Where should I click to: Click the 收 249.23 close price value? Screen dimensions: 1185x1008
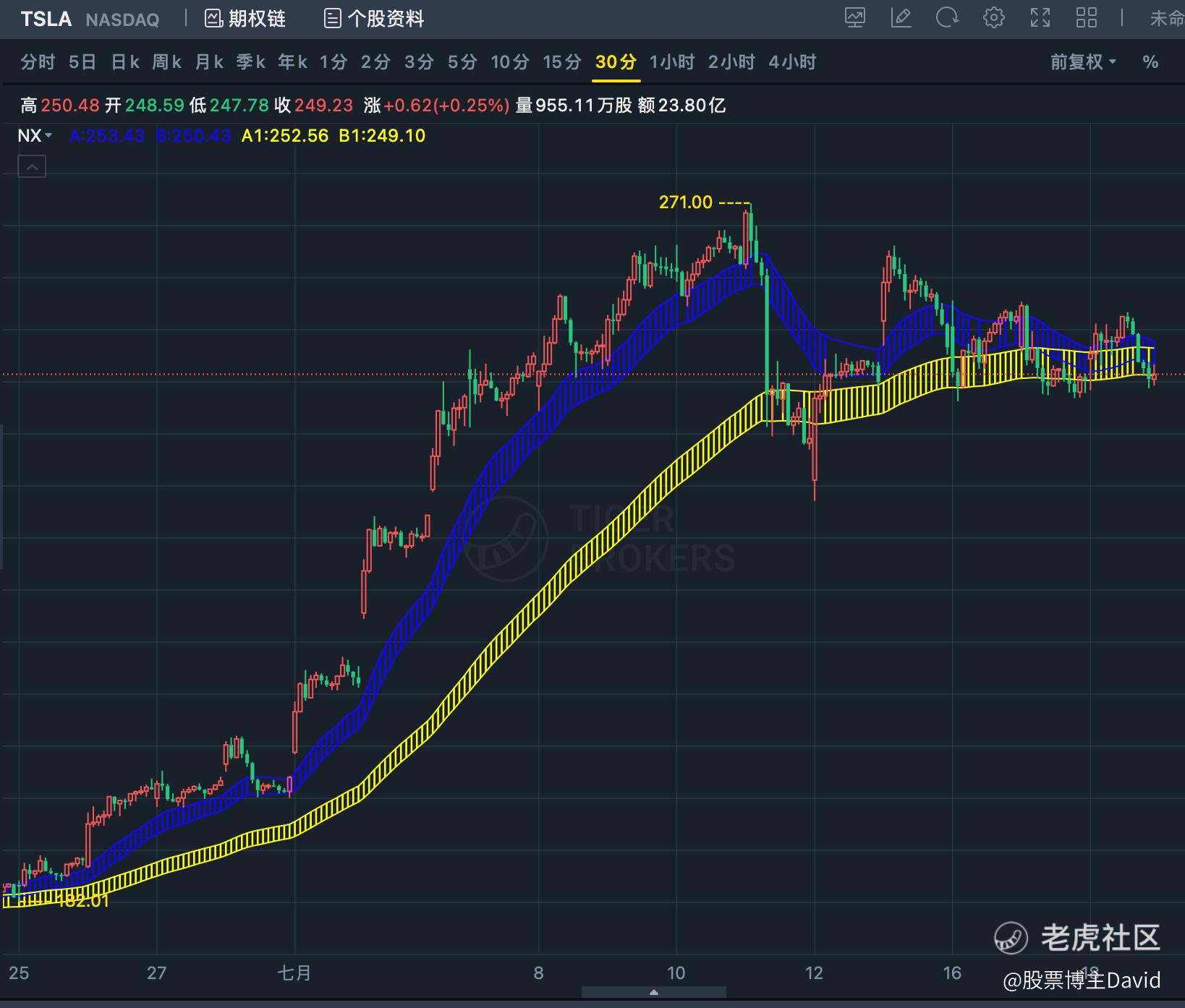314,106
